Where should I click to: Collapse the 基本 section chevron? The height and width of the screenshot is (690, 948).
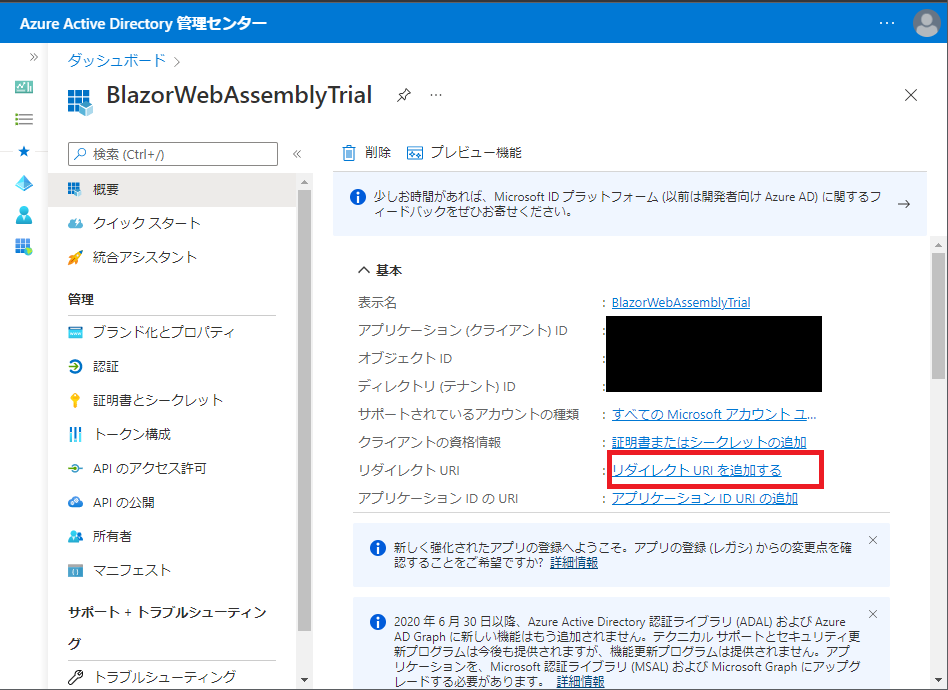363,270
